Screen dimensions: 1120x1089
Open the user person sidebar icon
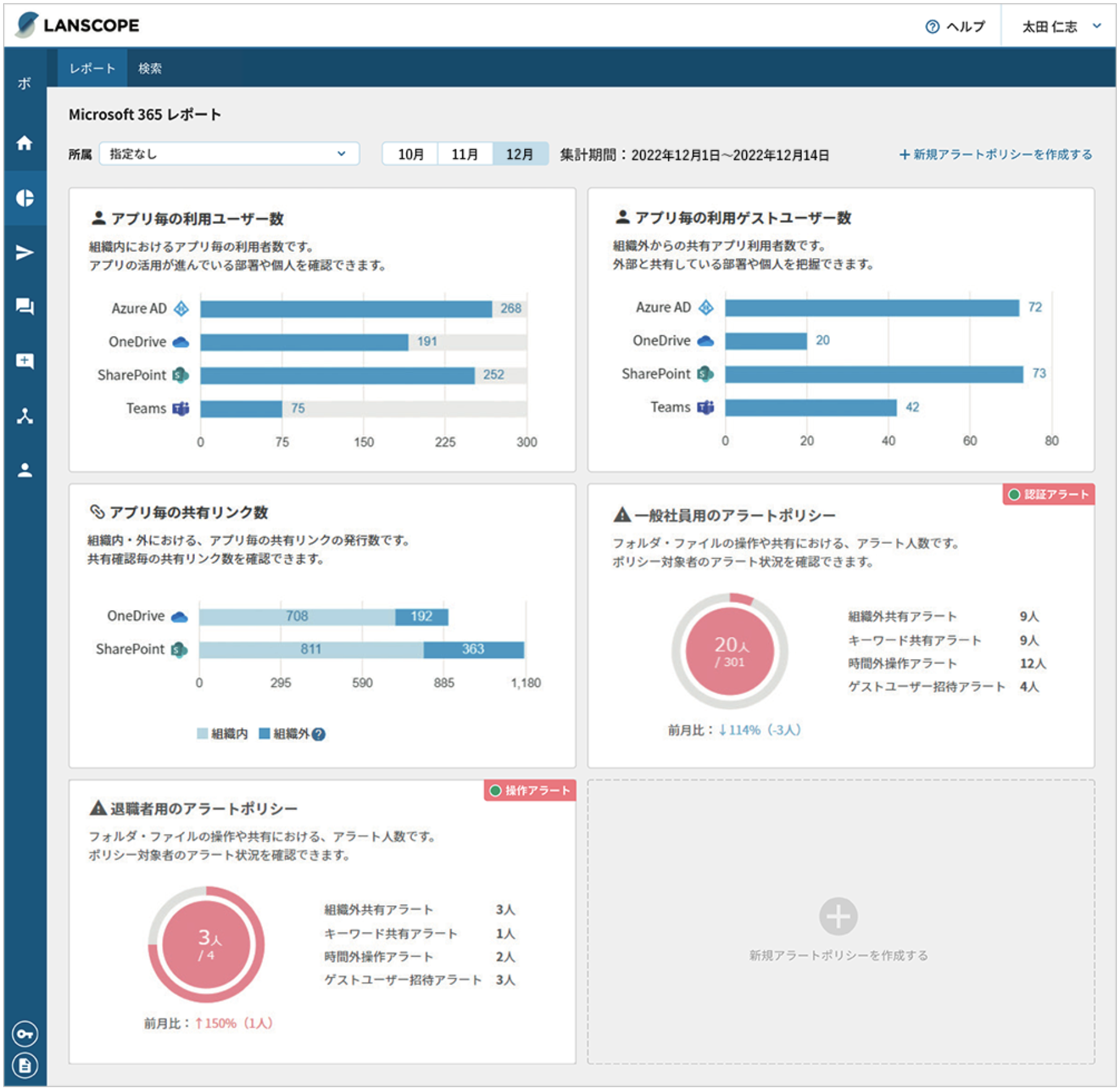pyautogui.click(x=25, y=470)
